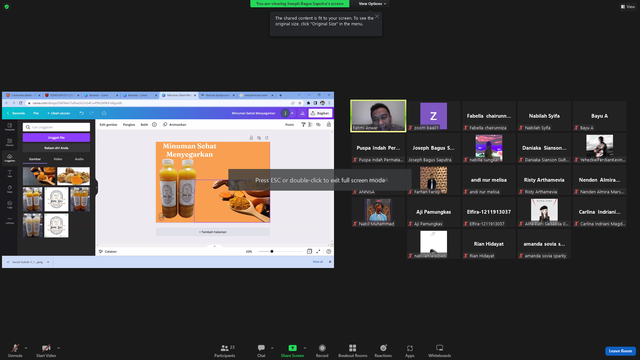Select Nabilah Syifa's participant tile
The height and width of the screenshot is (360, 640).
pos(544,116)
